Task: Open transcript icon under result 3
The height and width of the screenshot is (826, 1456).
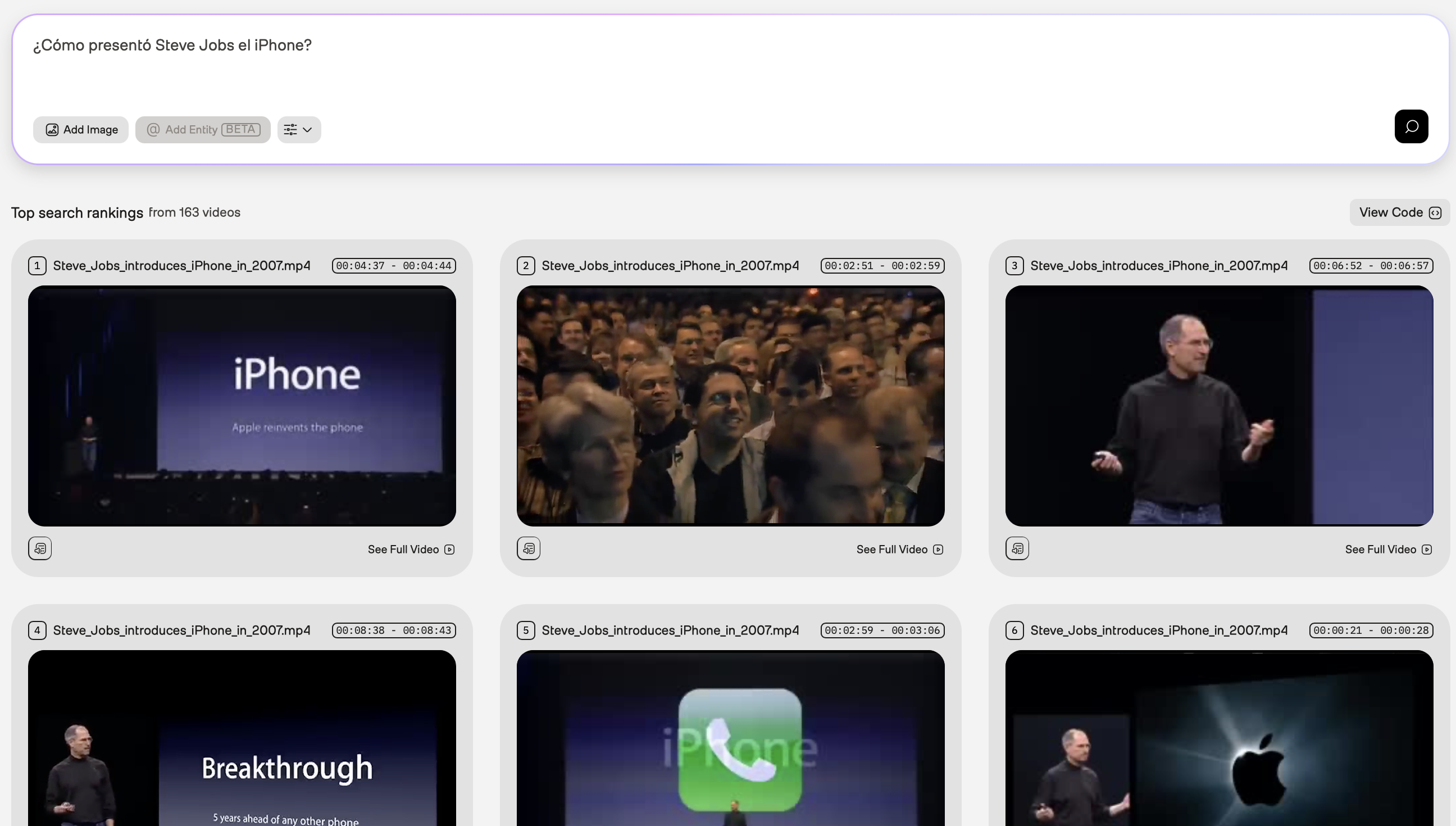Action: coord(1017,548)
